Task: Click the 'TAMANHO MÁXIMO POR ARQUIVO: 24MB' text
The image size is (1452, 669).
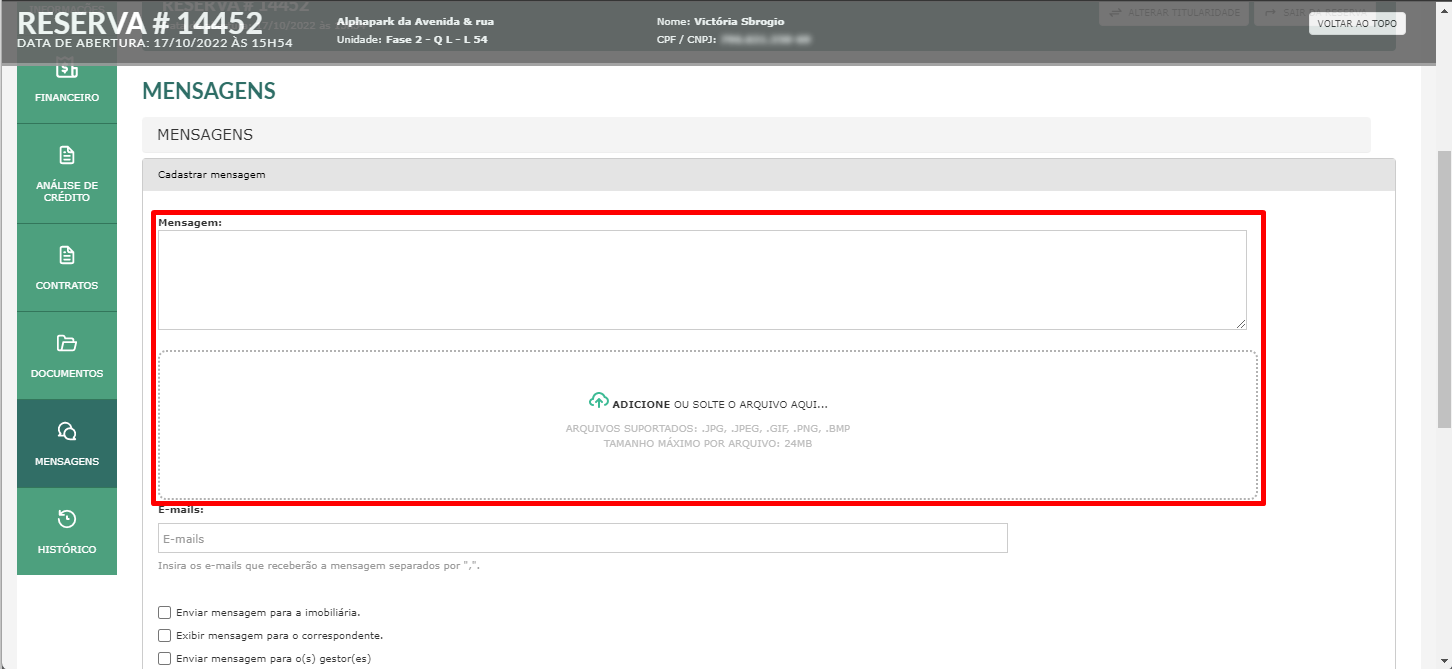Action: pyautogui.click(x=708, y=443)
